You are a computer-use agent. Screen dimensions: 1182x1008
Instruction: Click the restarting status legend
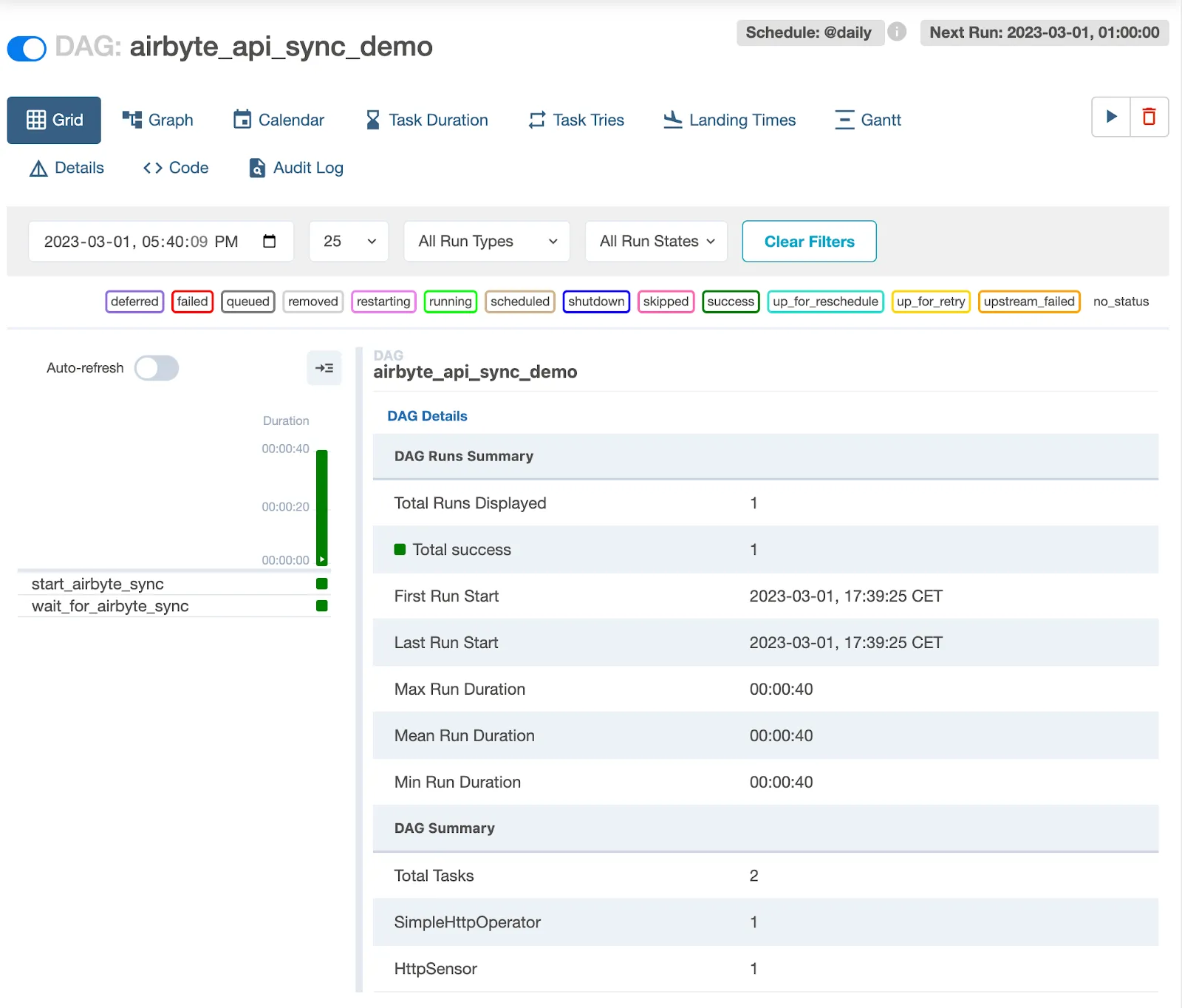coord(383,302)
